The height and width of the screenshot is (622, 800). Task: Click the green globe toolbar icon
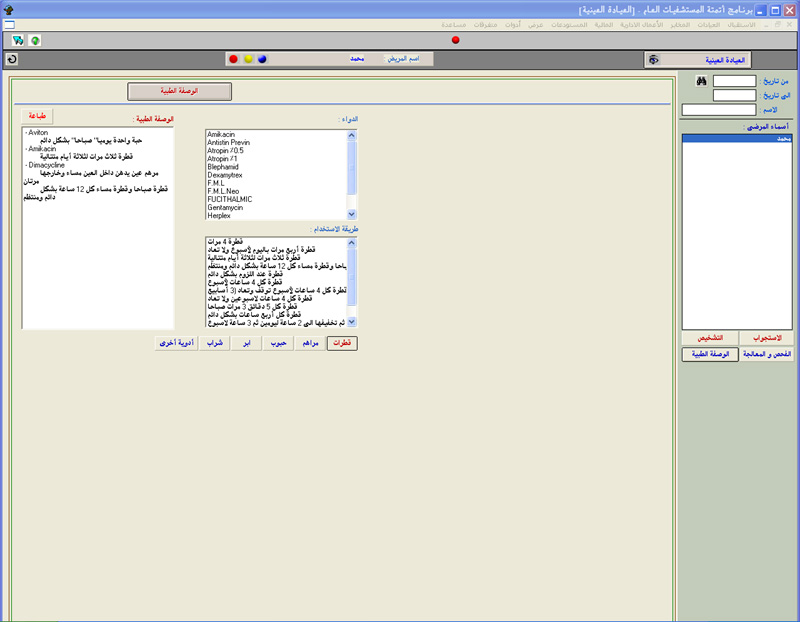36,40
